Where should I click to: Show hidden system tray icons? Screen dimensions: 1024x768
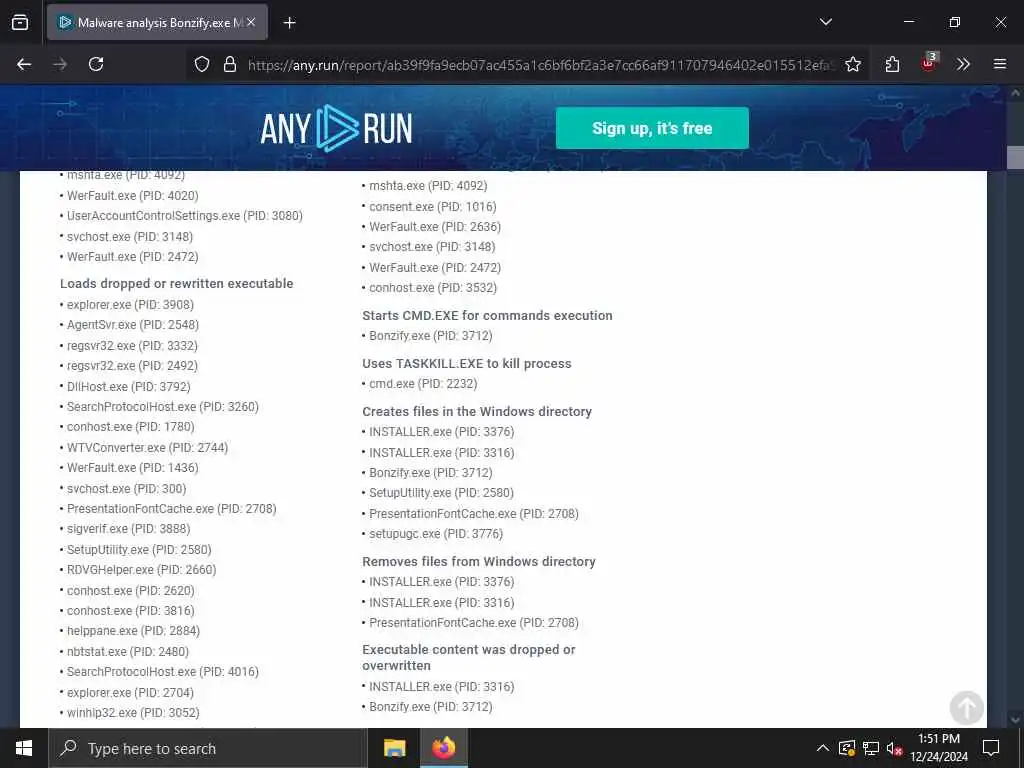(823, 748)
